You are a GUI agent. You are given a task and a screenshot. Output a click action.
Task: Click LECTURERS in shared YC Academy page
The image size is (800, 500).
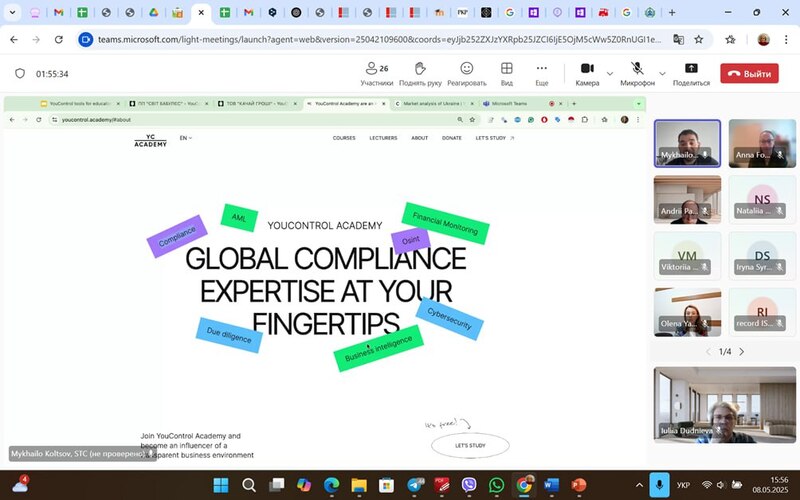(383, 138)
